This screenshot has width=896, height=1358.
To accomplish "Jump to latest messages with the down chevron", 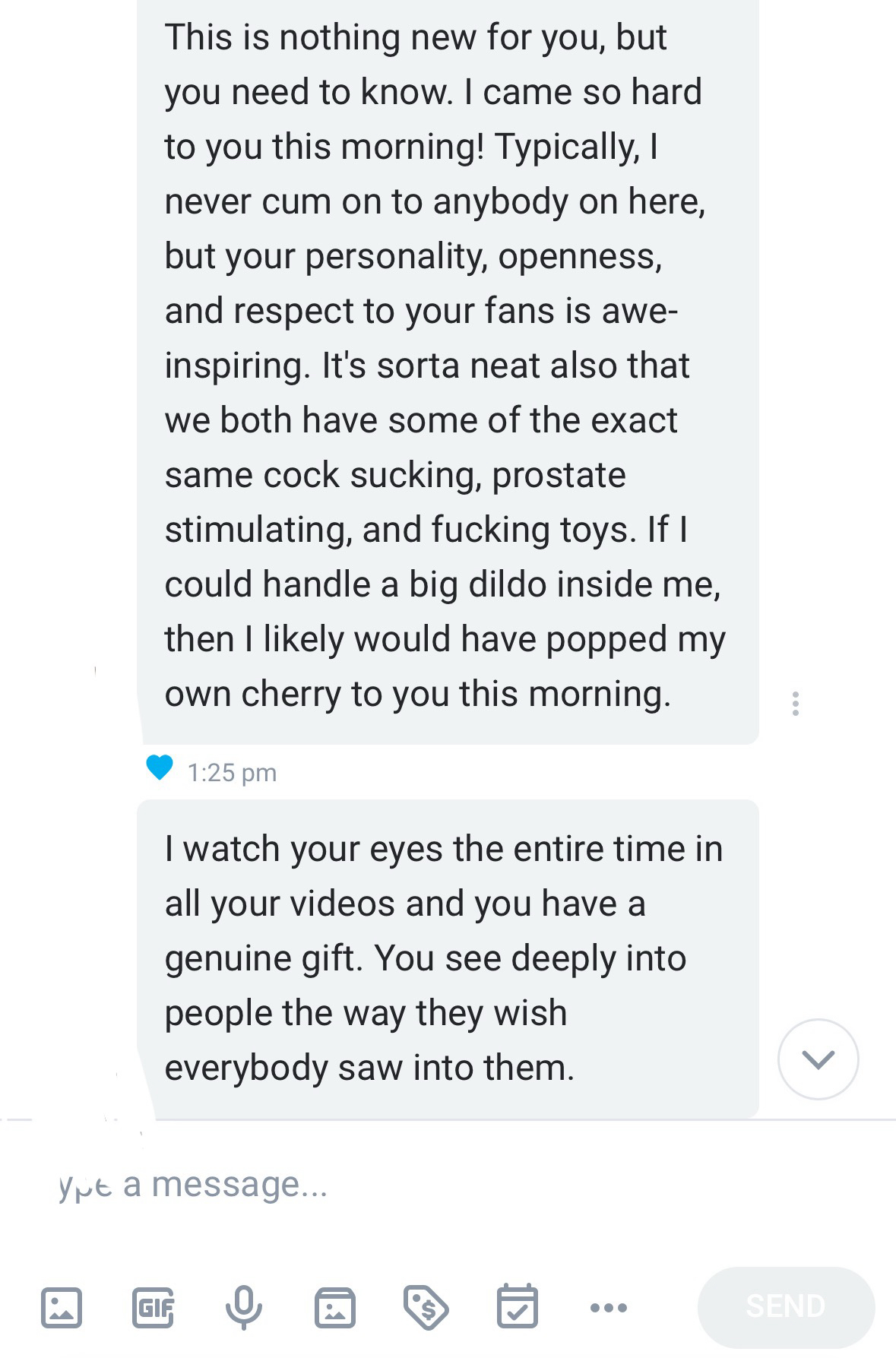I will pyautogui.click(x=818, y=1059).
